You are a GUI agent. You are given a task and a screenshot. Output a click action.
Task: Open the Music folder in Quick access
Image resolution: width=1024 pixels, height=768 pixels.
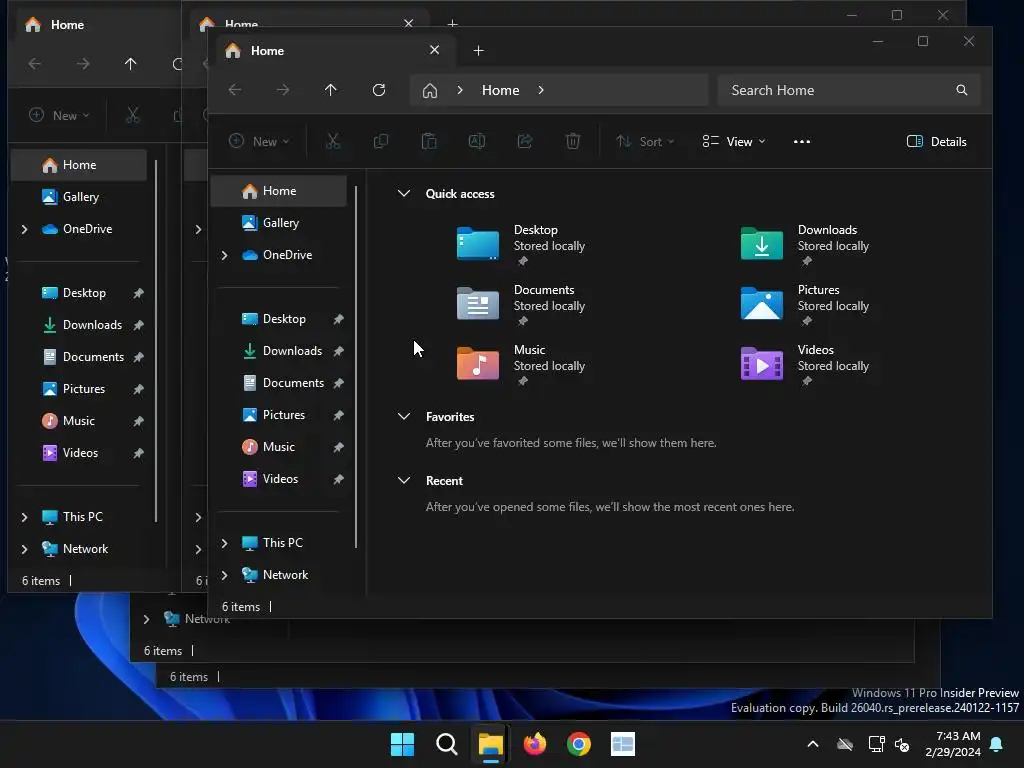coord(477,364)
